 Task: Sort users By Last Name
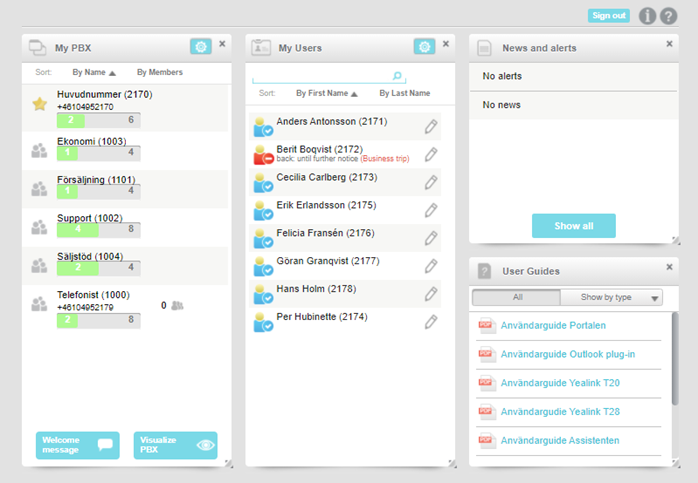pyautogui.click(x=405, y=93)
